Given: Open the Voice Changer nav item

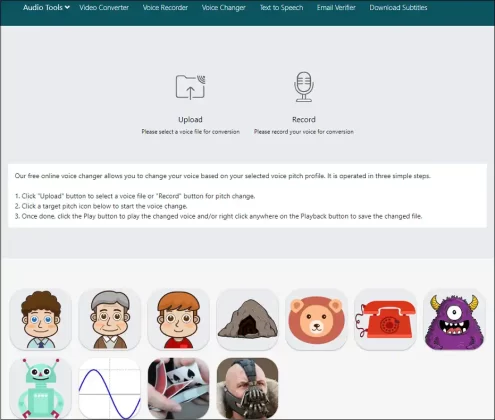Looking at the screenshot, I should point(224,7).
